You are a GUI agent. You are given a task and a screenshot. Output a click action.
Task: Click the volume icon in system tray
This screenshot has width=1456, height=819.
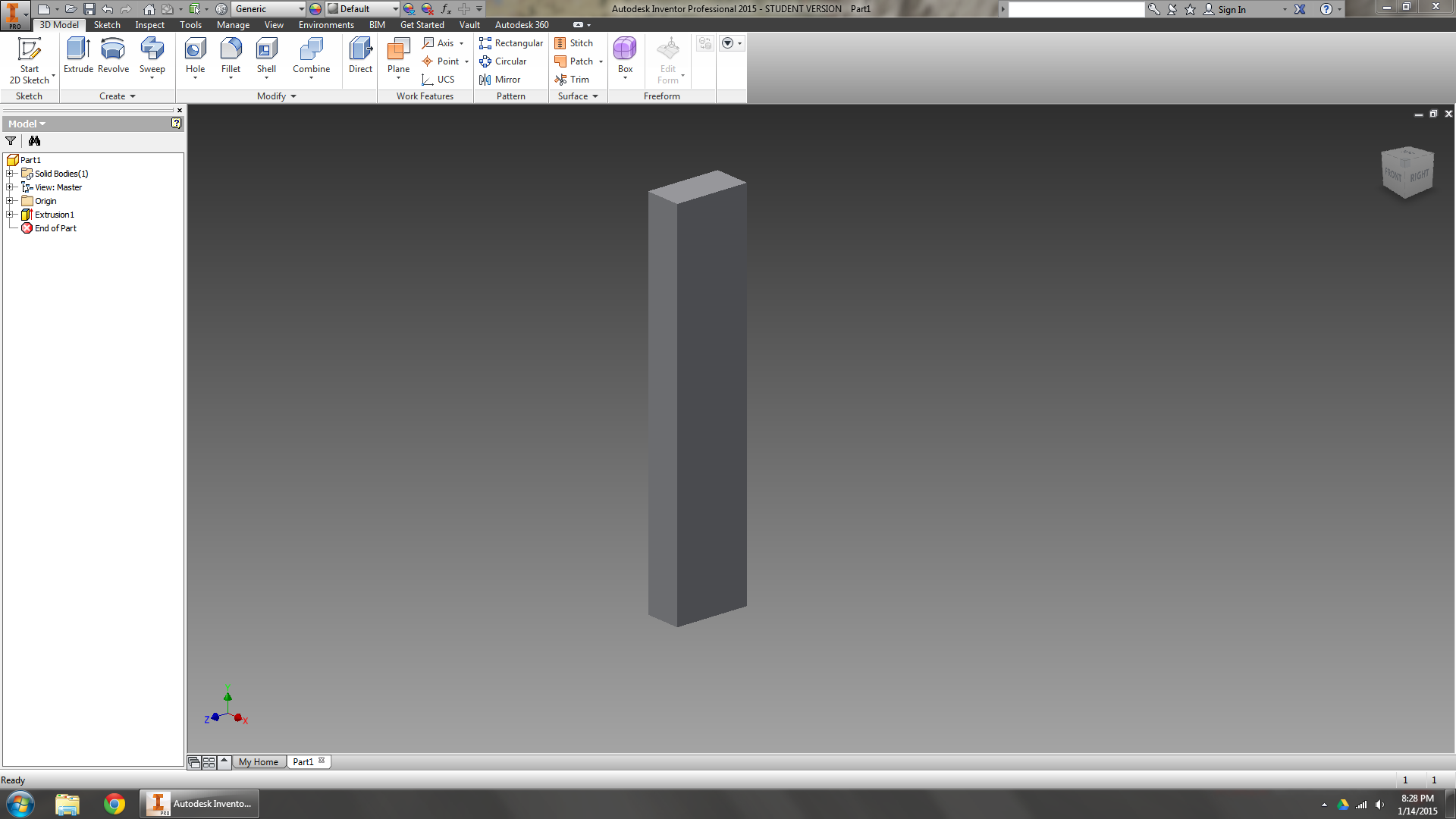tap(1379, 805)
